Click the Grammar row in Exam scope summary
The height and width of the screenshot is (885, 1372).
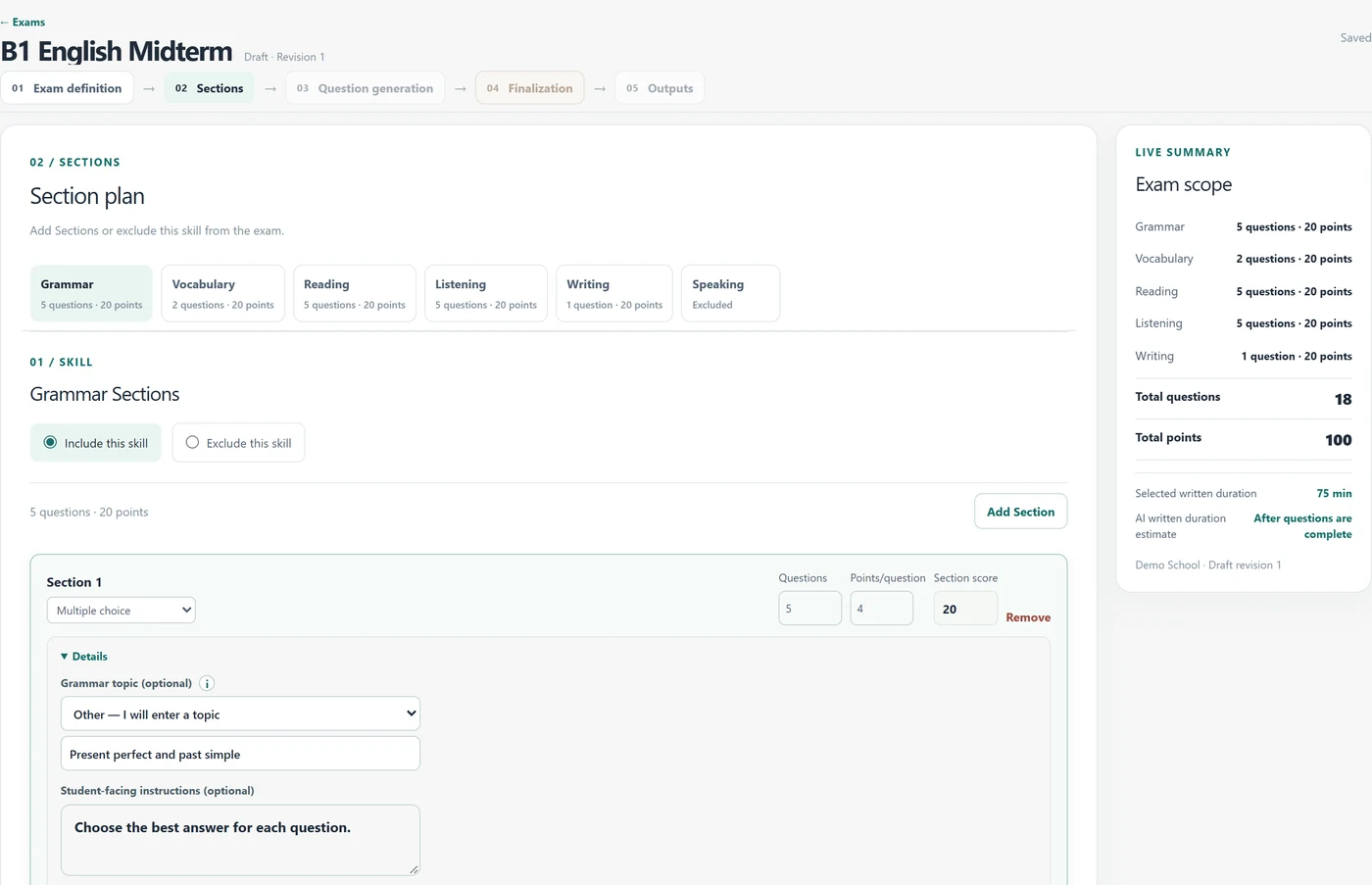tap(1243, 226)
